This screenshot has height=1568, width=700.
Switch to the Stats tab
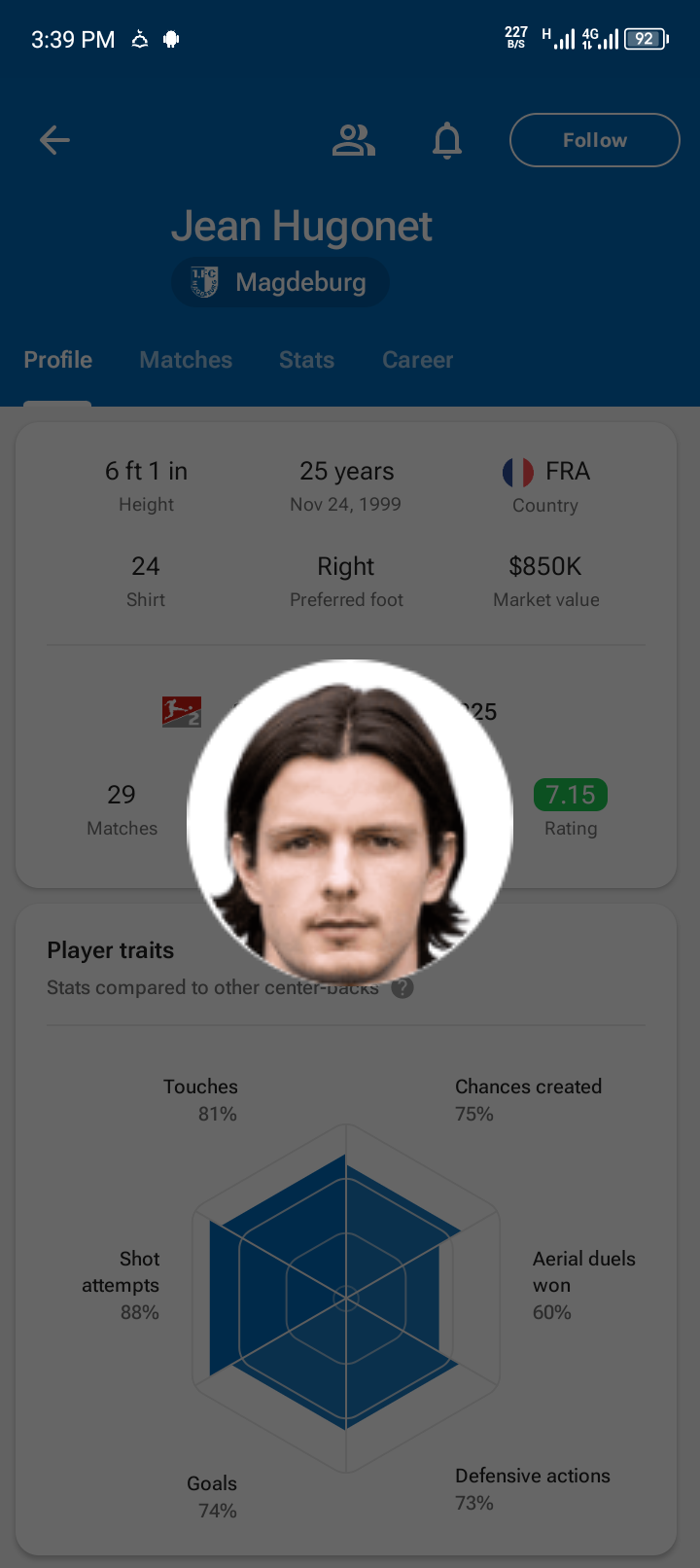pyautogui.click(x=306, y=360)
